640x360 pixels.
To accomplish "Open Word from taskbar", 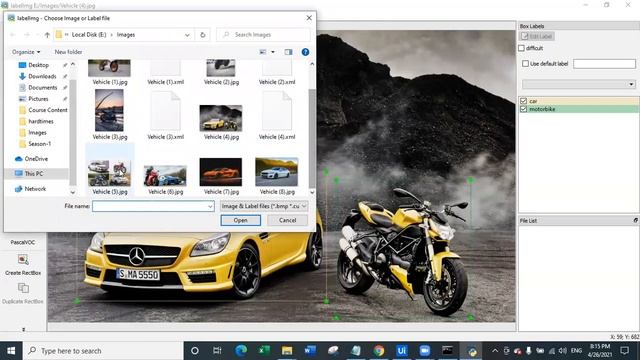I will 310,351.
